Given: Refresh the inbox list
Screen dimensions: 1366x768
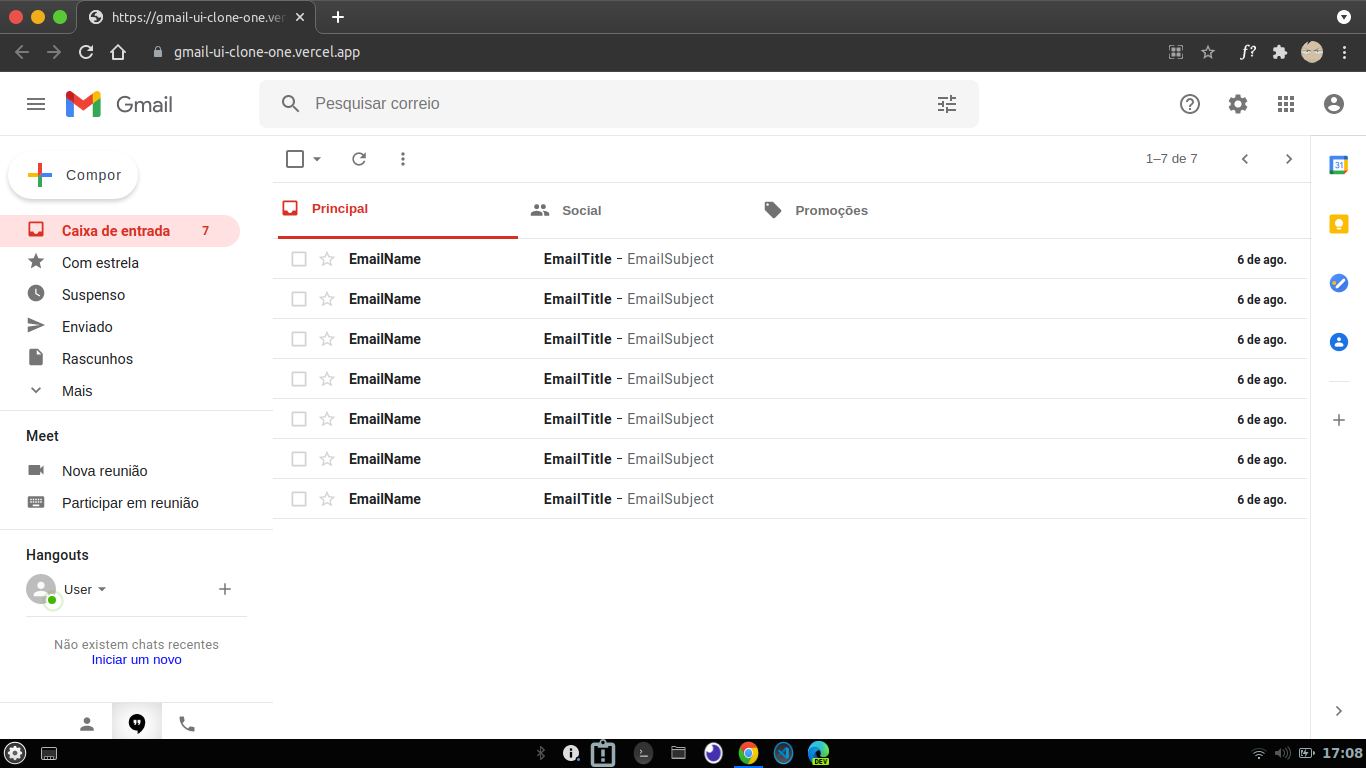Looking at the screenshot, I should 359,158.
